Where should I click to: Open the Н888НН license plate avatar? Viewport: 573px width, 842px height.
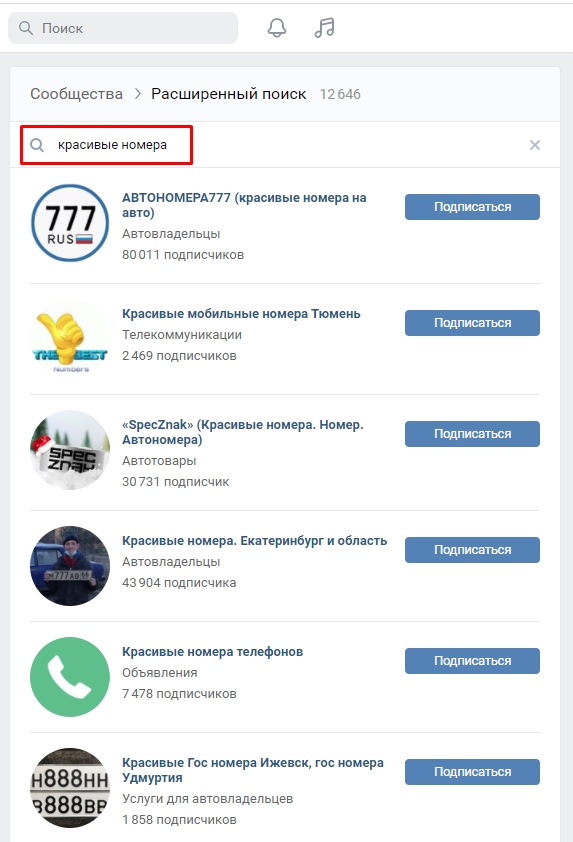click(70, 788)
